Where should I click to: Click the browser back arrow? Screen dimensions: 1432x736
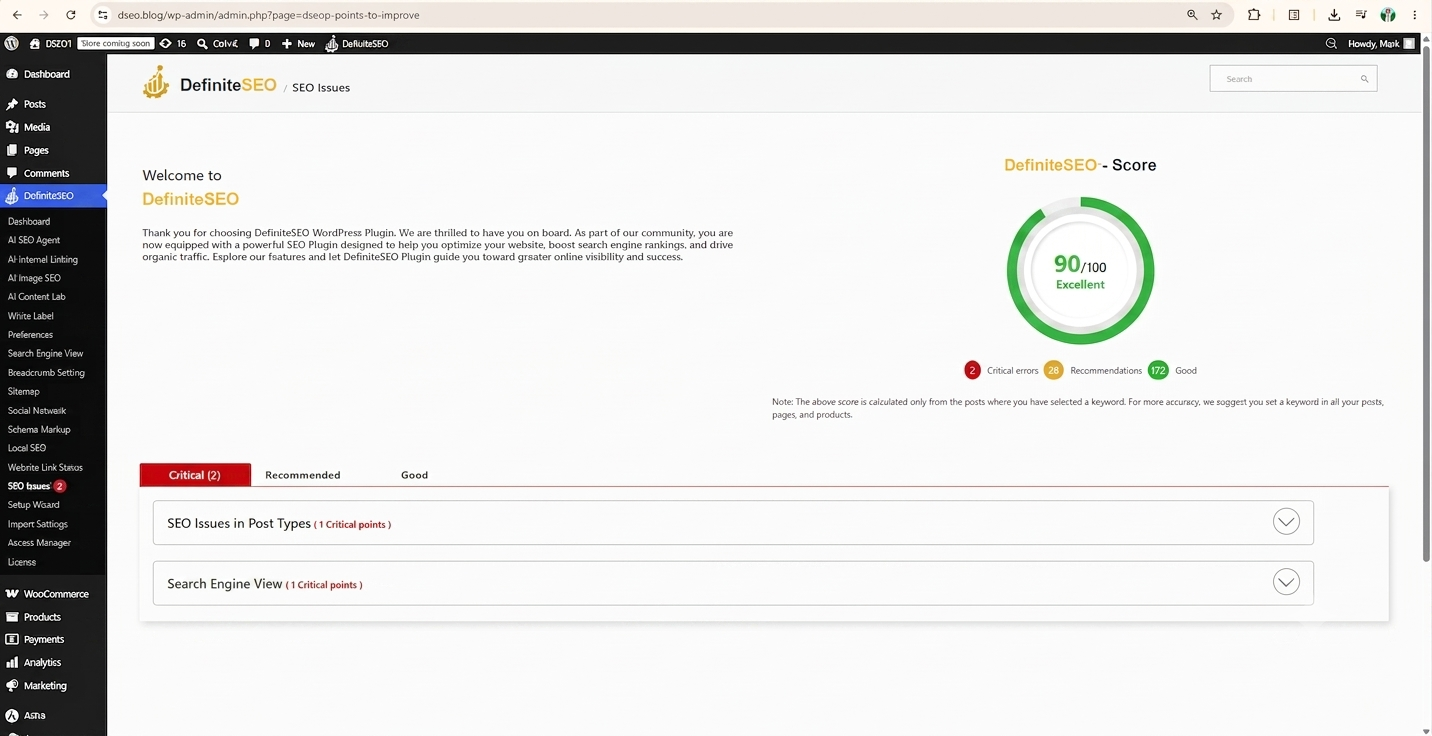[17, 15]
